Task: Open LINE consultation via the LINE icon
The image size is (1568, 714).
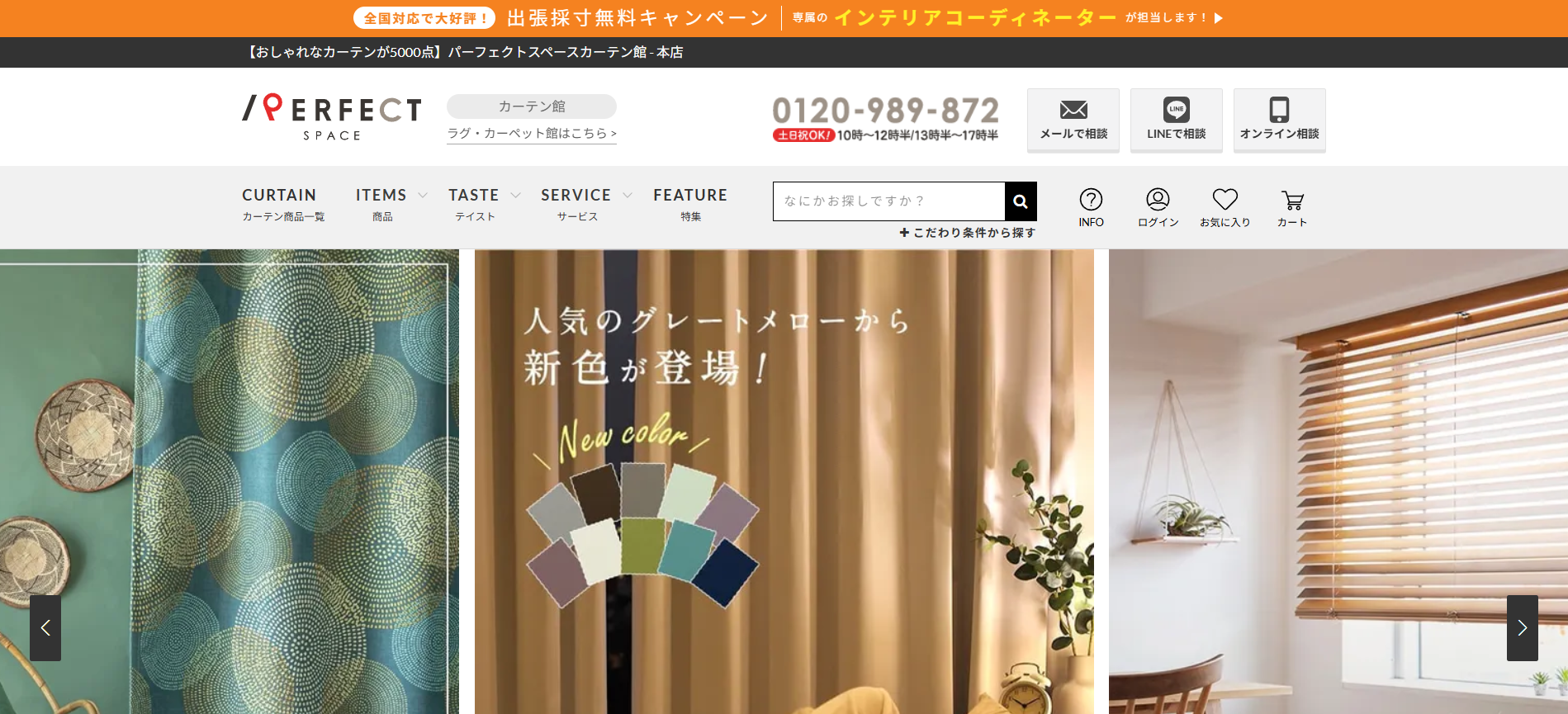Action: pyautogui.click(x=1176, y=110)
